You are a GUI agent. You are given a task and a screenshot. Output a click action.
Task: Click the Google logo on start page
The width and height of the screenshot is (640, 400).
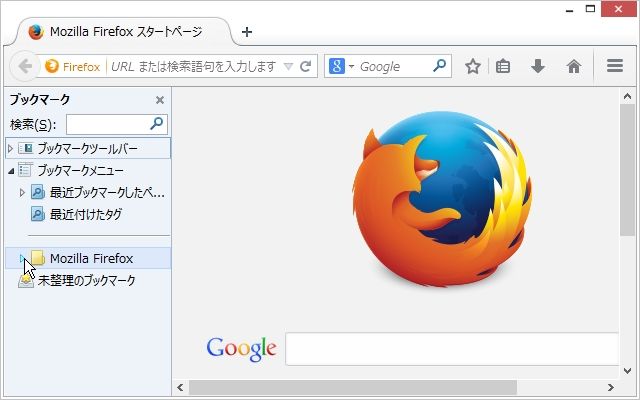coord(242,349)
